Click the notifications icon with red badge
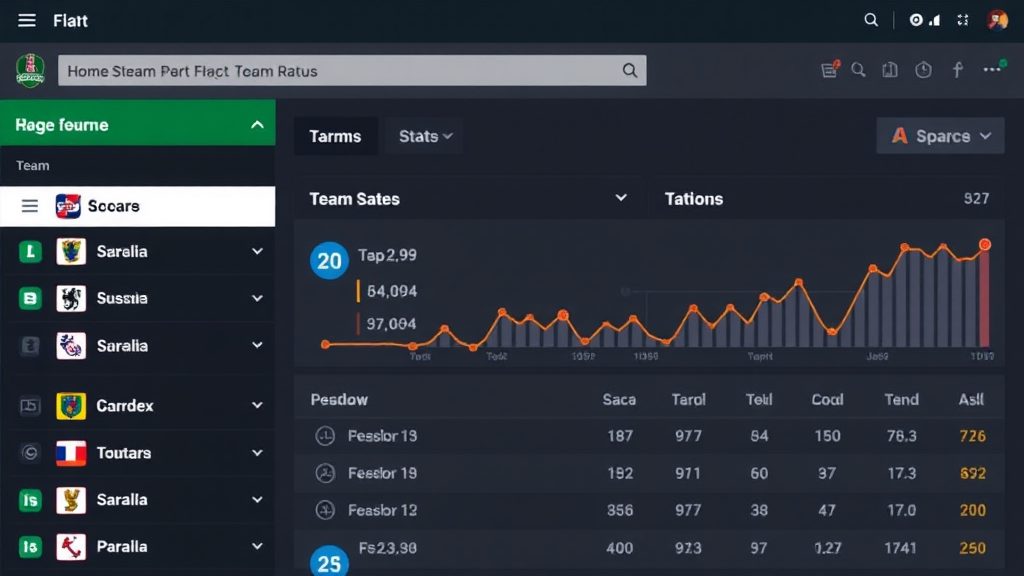 click(x=830, y=69)
